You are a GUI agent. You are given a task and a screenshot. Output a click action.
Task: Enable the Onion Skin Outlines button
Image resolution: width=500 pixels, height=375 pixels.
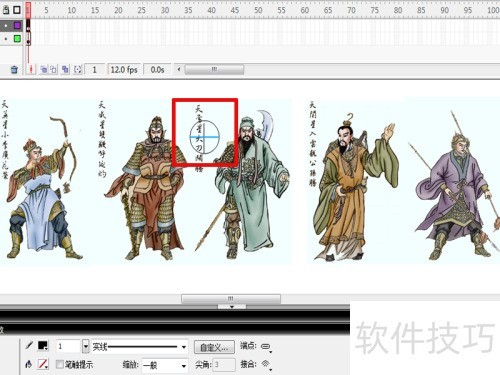54,70
